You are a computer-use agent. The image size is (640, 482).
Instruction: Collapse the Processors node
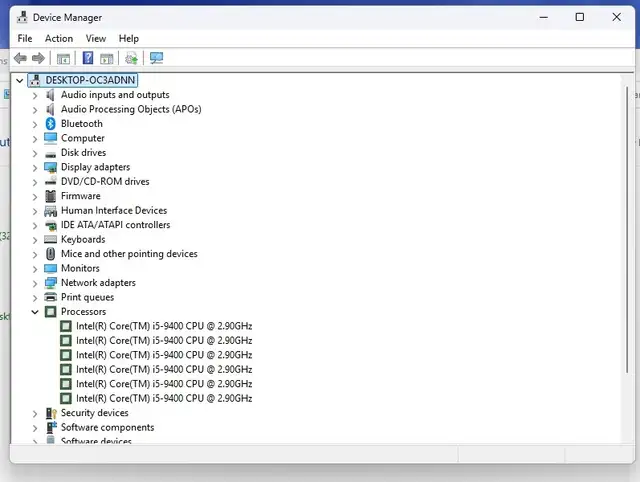pyautogui.click(x=35, y=312)
